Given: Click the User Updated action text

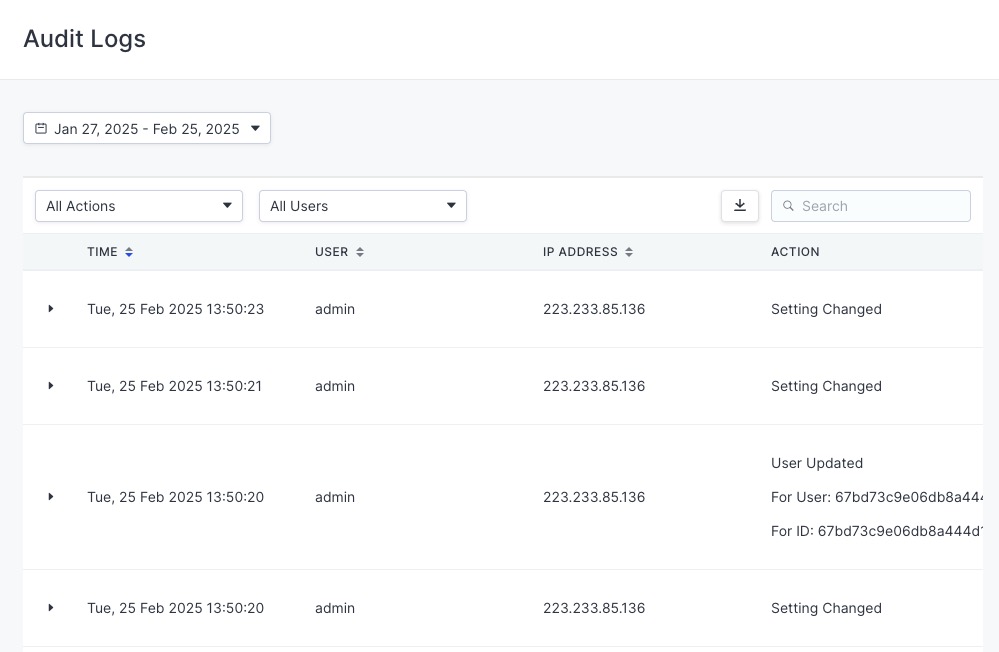Looking at the screenshot, I should tap(817, 463).
